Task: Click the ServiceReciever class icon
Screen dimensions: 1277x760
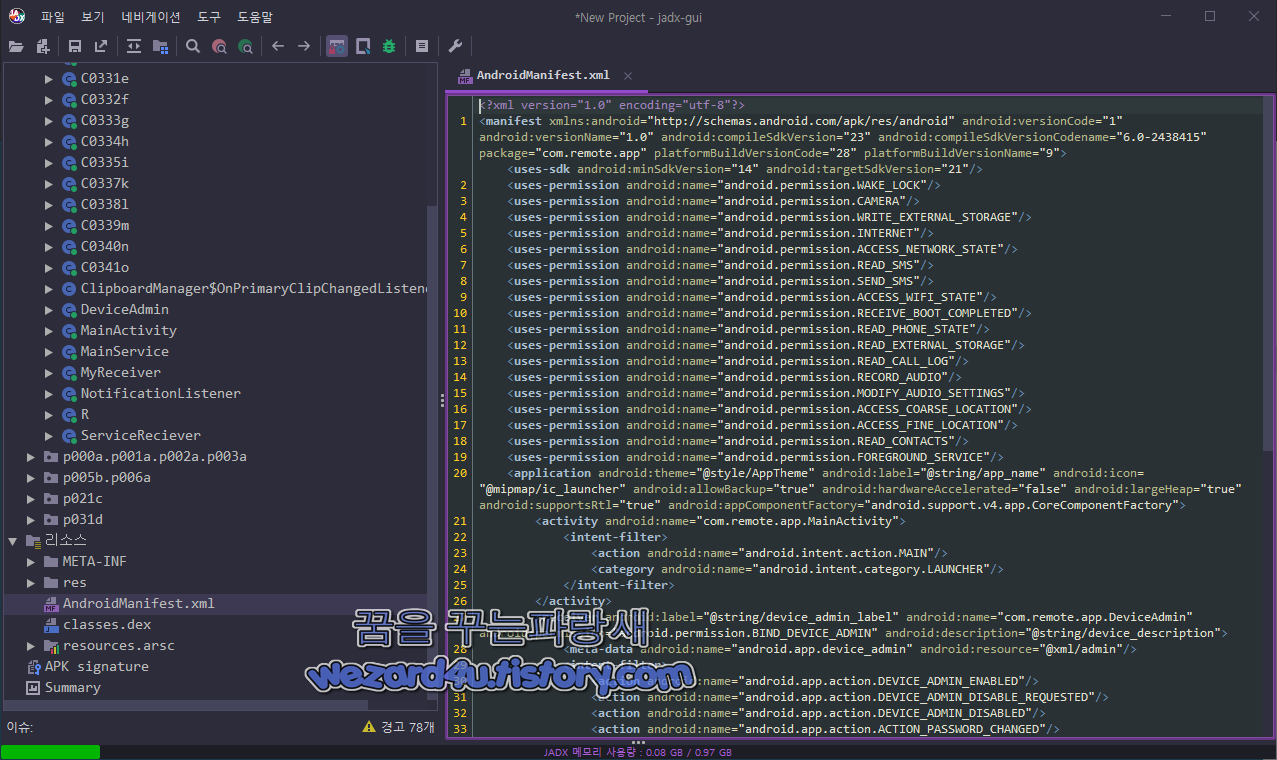Action: [x=69, y=435]
